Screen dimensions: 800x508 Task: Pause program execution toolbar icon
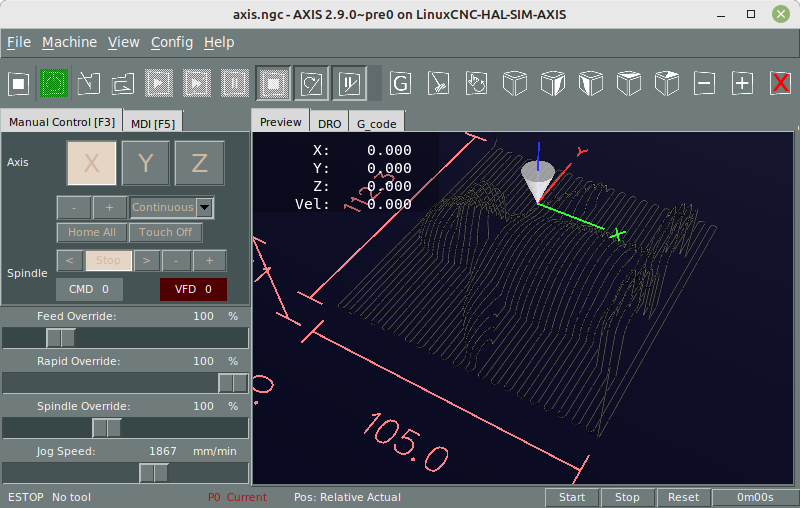tap(235, 83)
